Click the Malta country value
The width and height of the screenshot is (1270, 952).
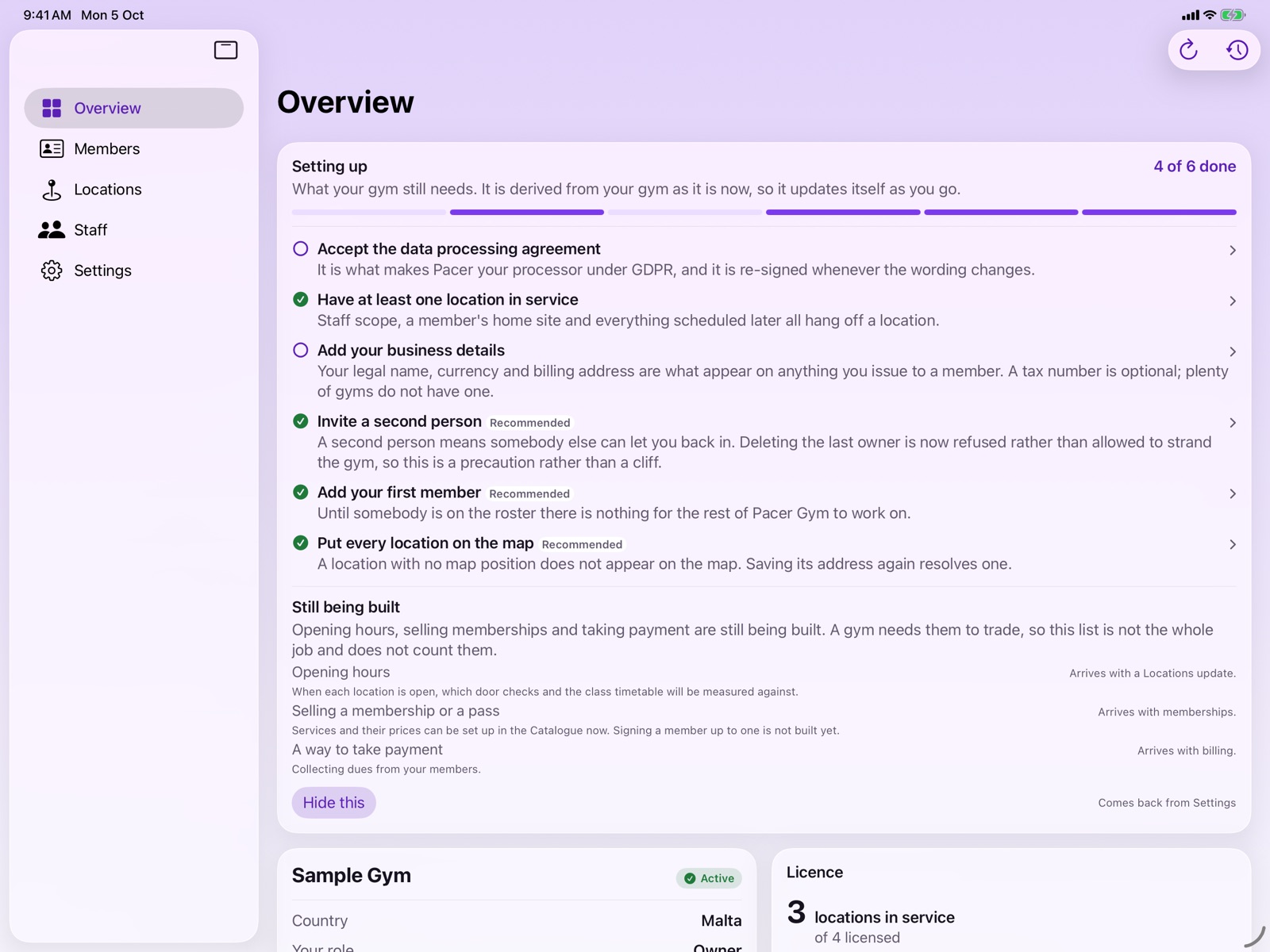tap(721, 921)
